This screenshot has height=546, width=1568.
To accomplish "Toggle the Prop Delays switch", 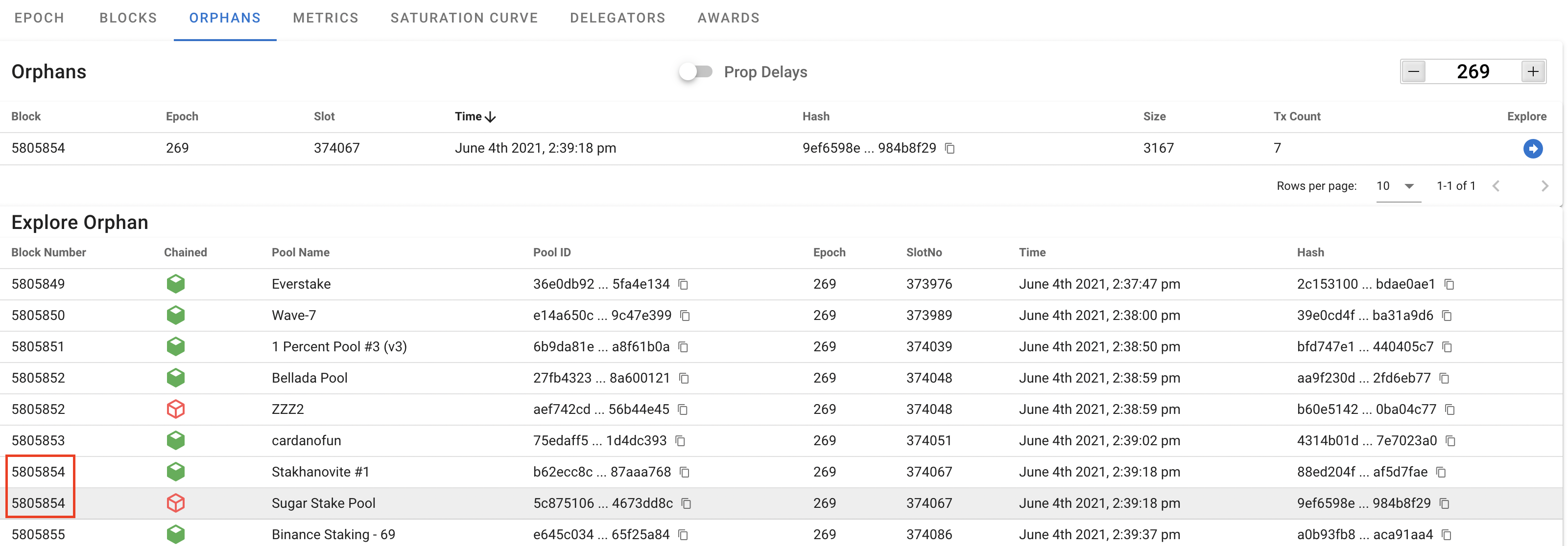I will pos(696,72).
